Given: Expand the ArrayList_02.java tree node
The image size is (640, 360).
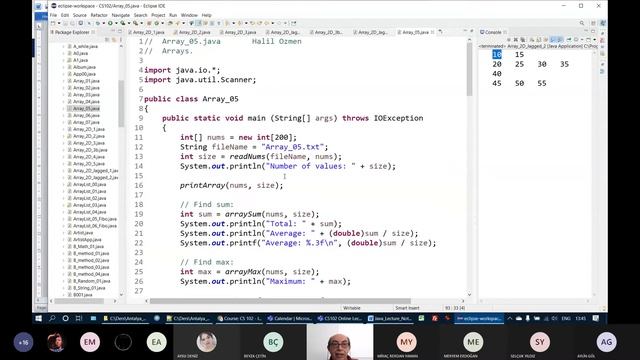Looking at the screenshot, I should point(64,198).
